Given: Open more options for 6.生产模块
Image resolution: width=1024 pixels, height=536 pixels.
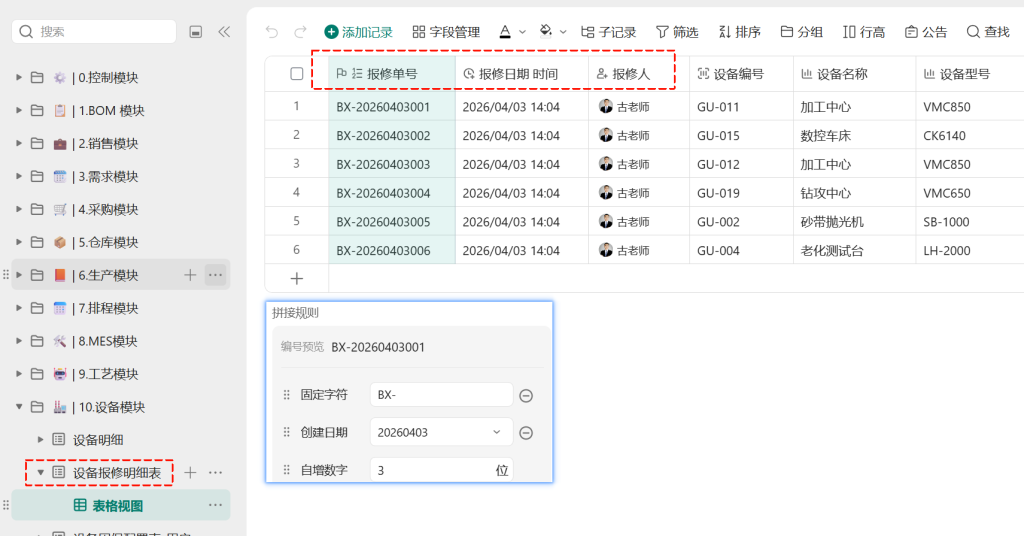Looking at the screenshot, I should coord(216,276).
